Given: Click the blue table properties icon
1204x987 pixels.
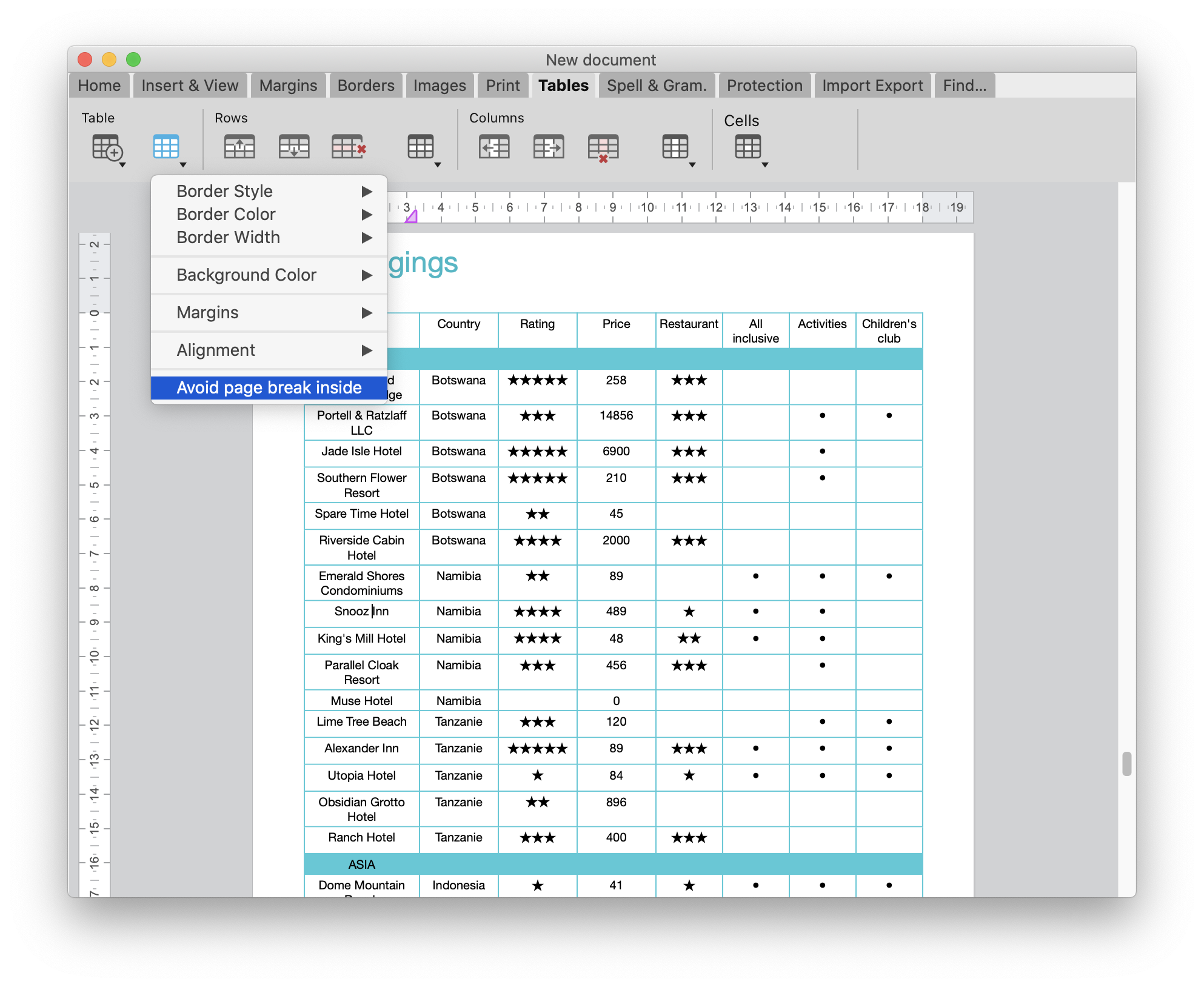Looking at the screenshot, I should click(166, 147).
